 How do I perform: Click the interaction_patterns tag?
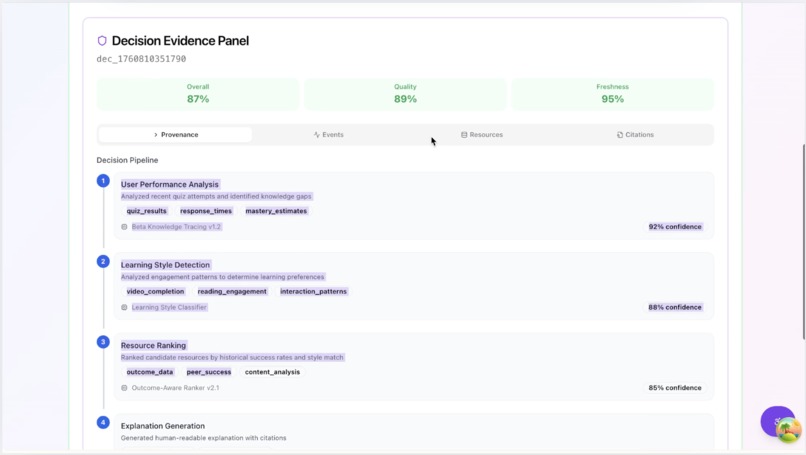[314, 292]
